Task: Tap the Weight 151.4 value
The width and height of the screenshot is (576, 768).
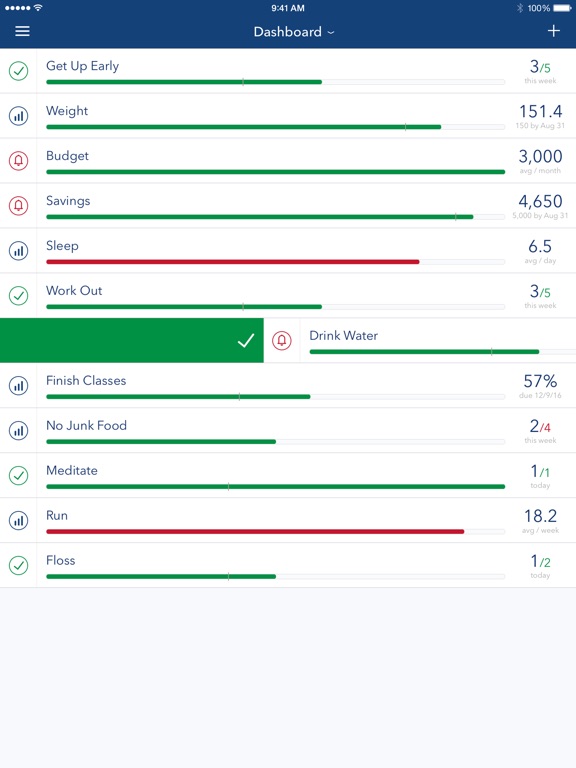Action: tap(540, 112)
